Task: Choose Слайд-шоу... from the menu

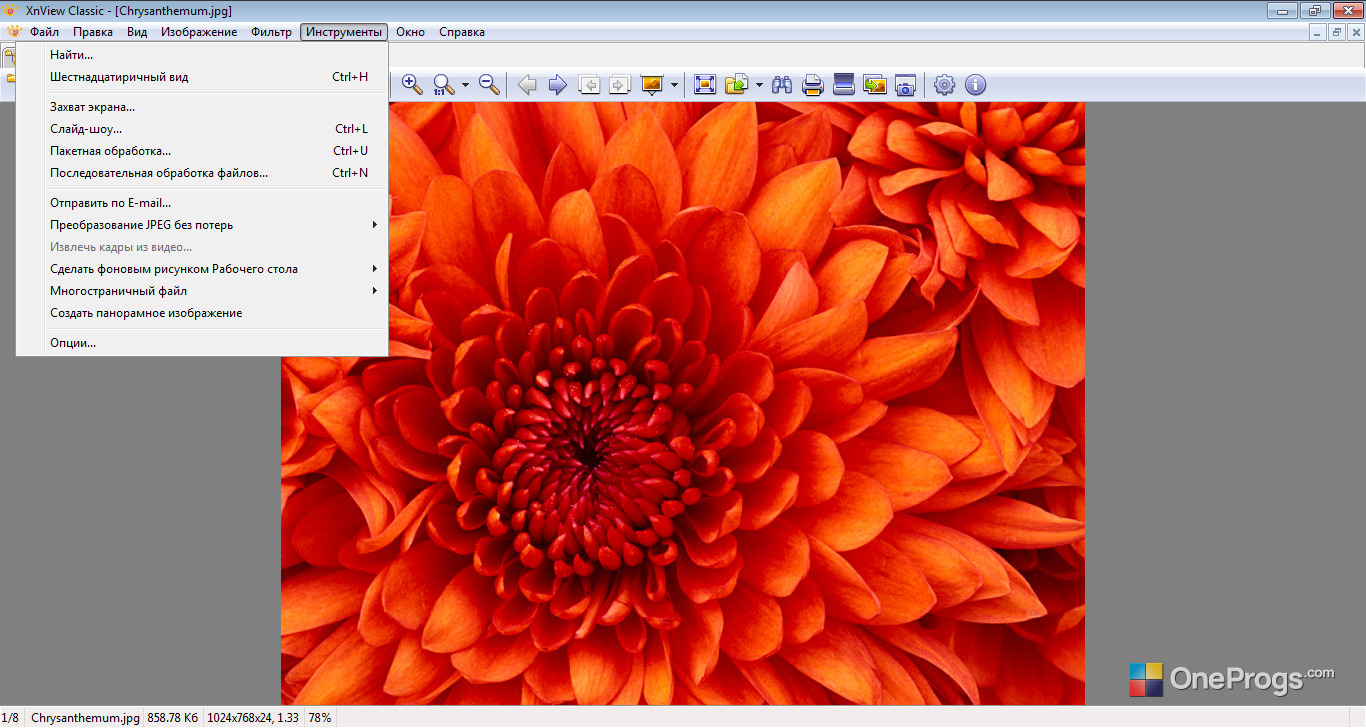Action: (202, 129)
